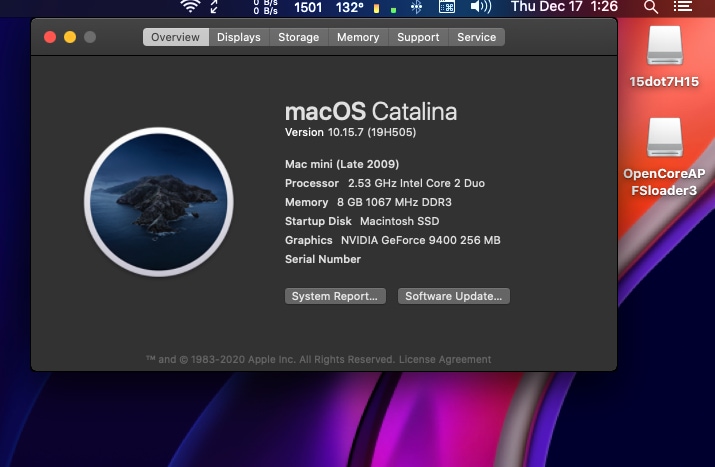Open the Thu Dec 17 clock menu
Screen dimensions: 715x467
click(564, 6)
